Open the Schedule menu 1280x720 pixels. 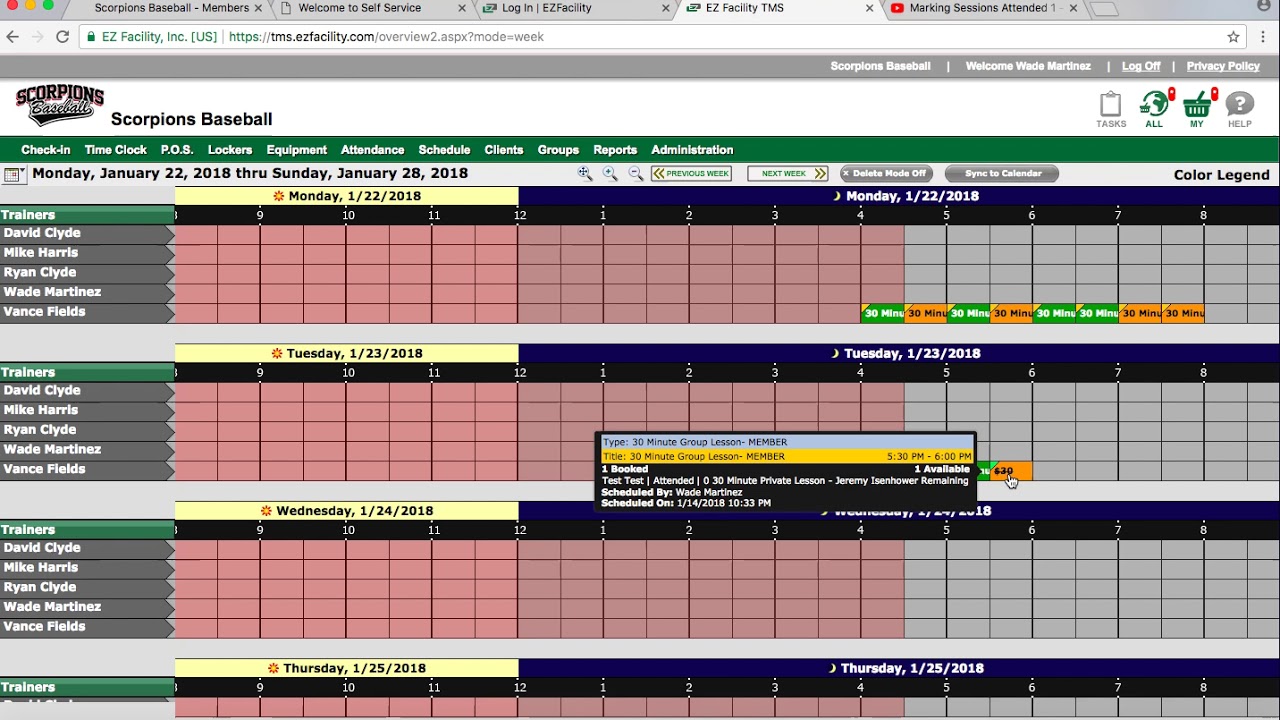444,150
